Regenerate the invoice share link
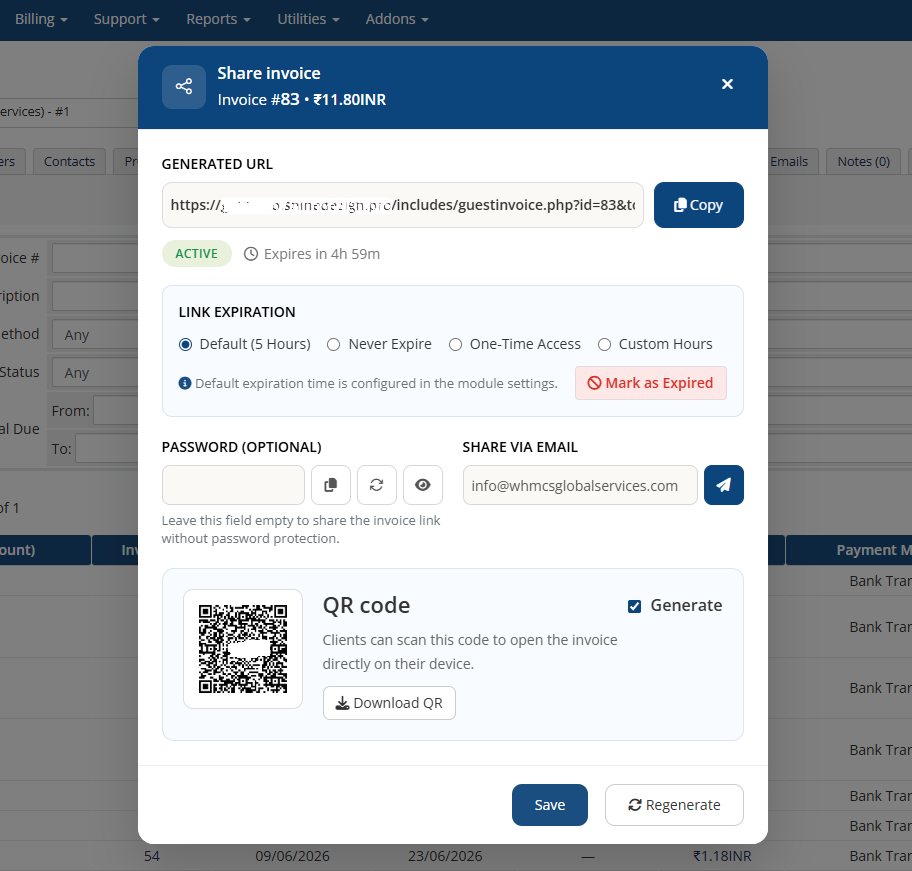The height and width of the screenshot is (871, 912). (x=674, y=805)
